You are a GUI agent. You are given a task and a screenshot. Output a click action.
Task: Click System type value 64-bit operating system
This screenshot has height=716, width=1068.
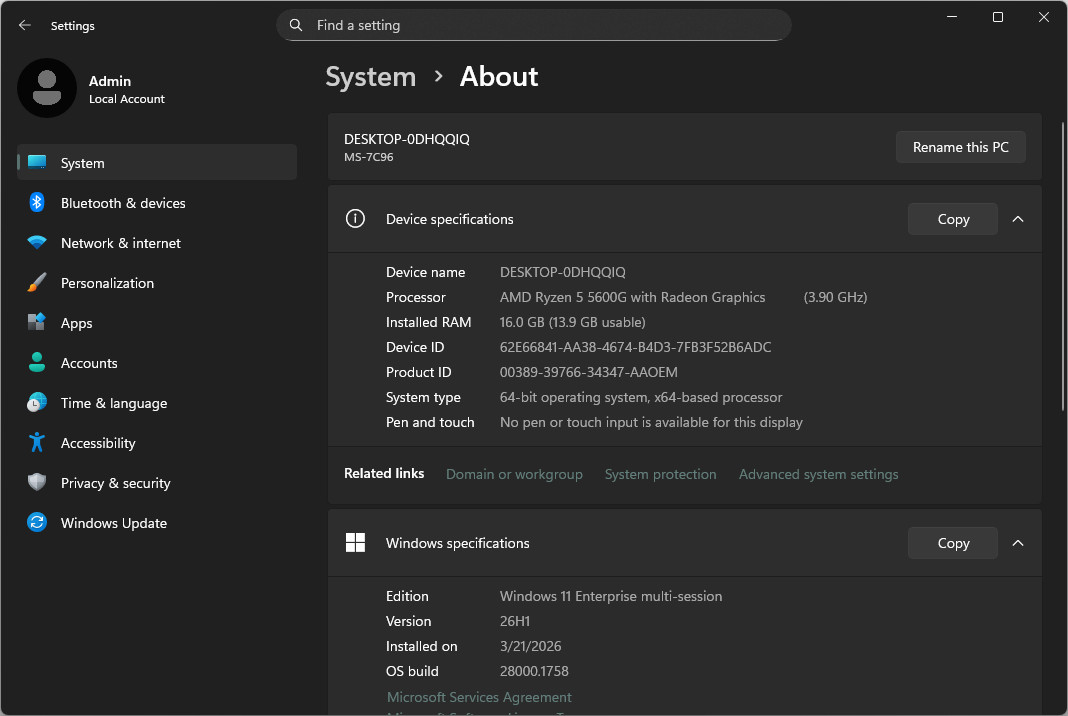(x=641, y=397)
